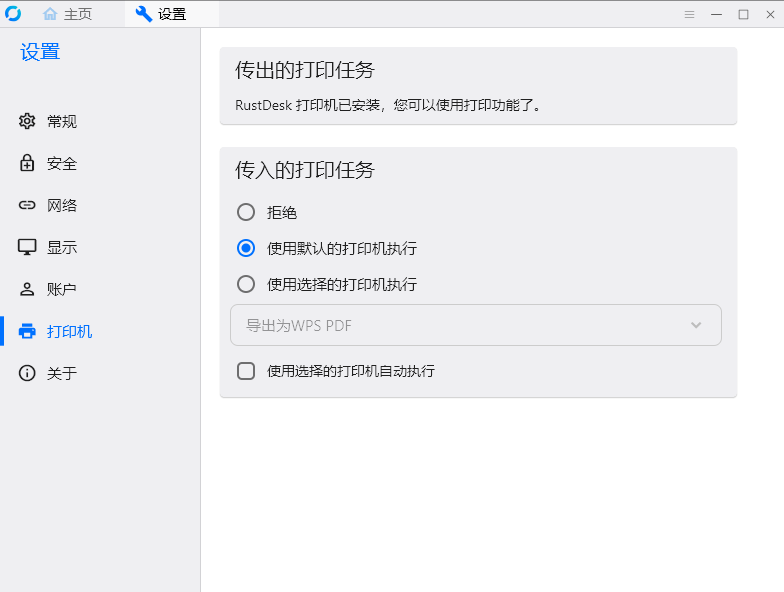
Task: Click the gear icon for 常规
Action: [27, 121]
